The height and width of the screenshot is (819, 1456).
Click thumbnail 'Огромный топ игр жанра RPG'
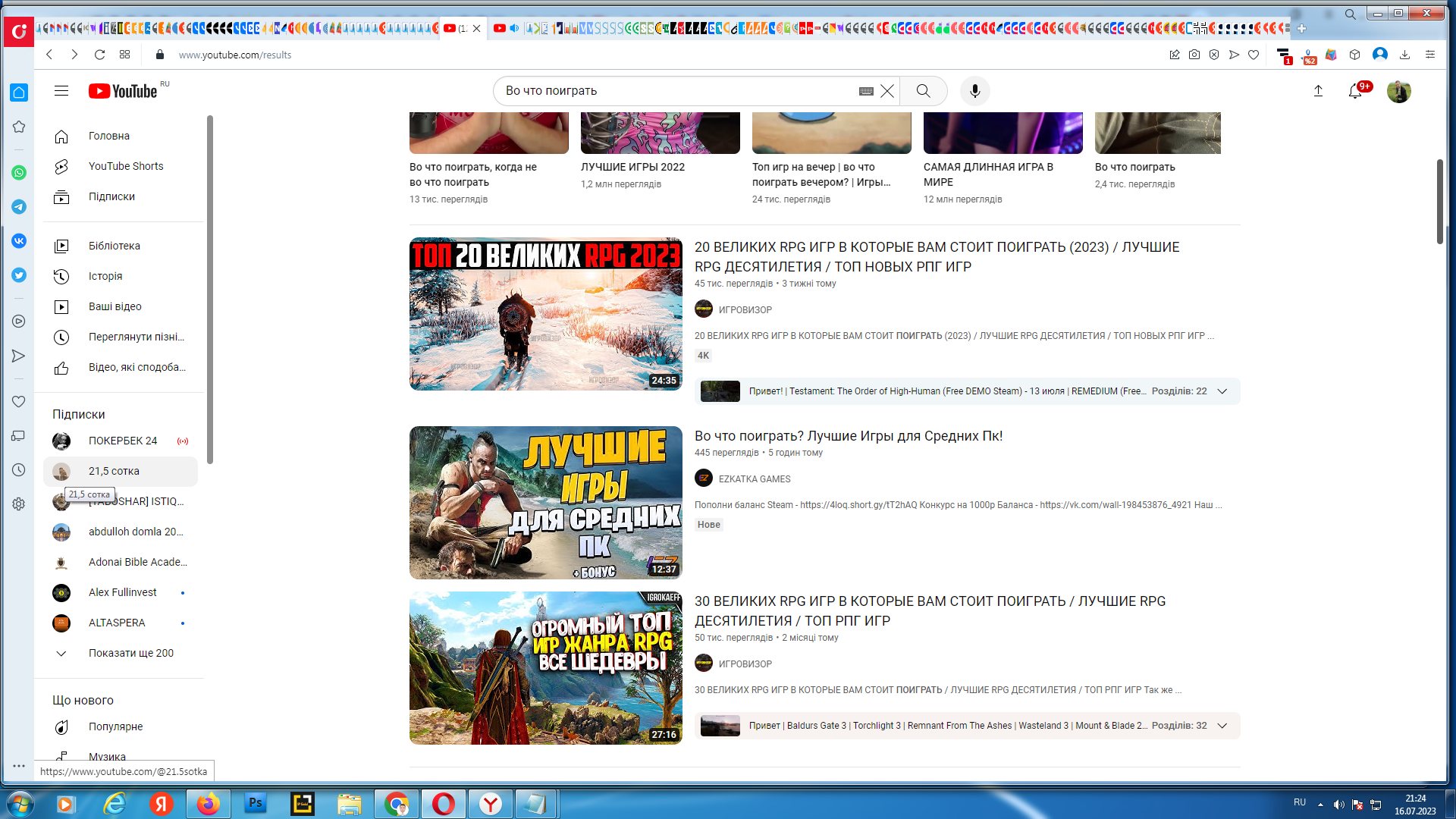546,668
